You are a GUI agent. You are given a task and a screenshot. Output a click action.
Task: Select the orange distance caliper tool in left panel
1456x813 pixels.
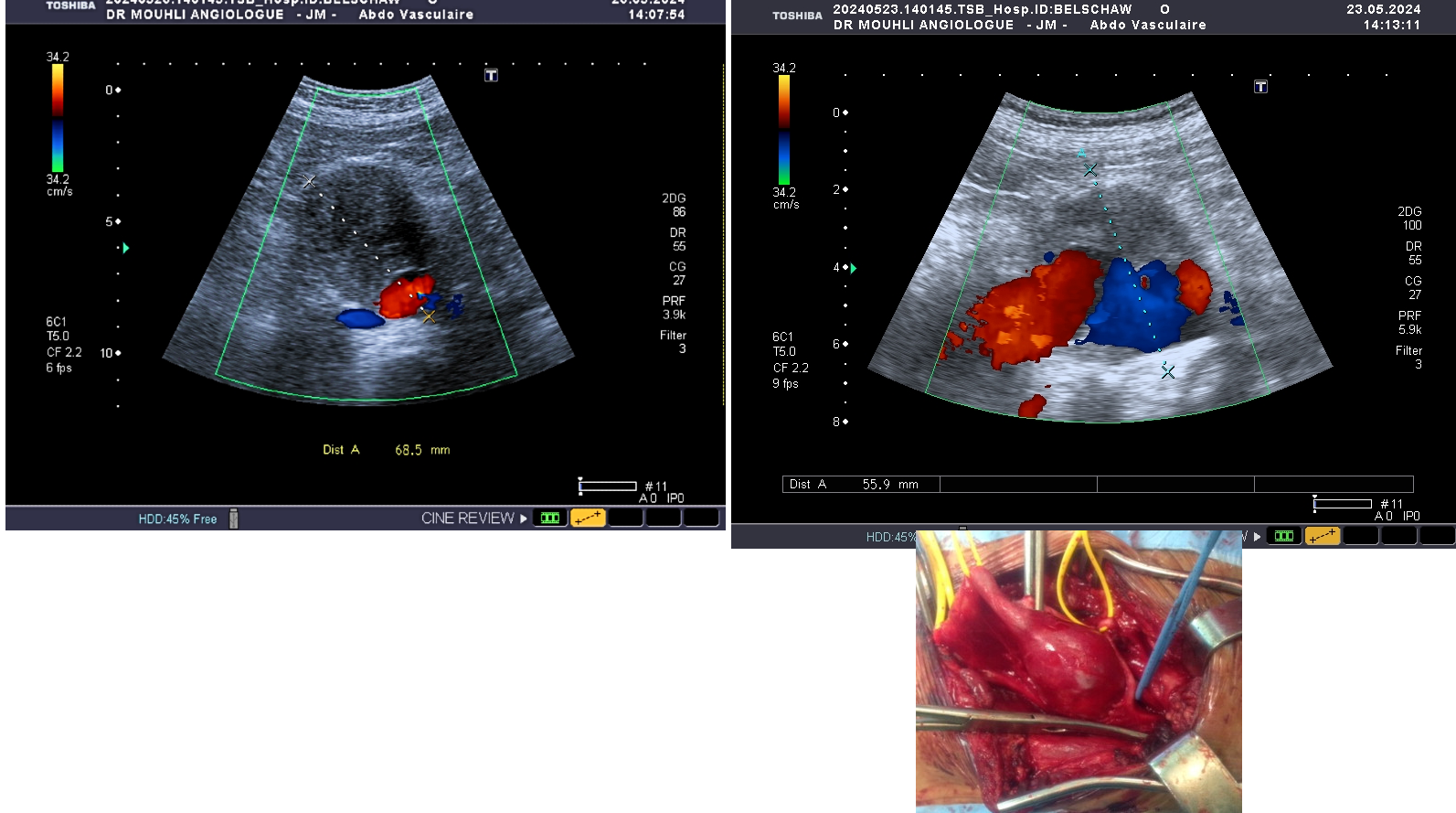[588, 519]
